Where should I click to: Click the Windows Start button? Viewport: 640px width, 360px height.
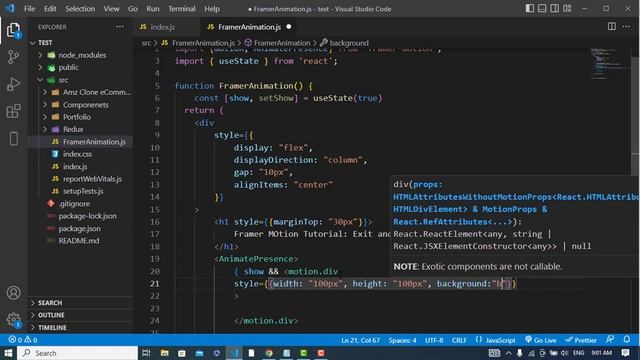(x=8, y=353)
